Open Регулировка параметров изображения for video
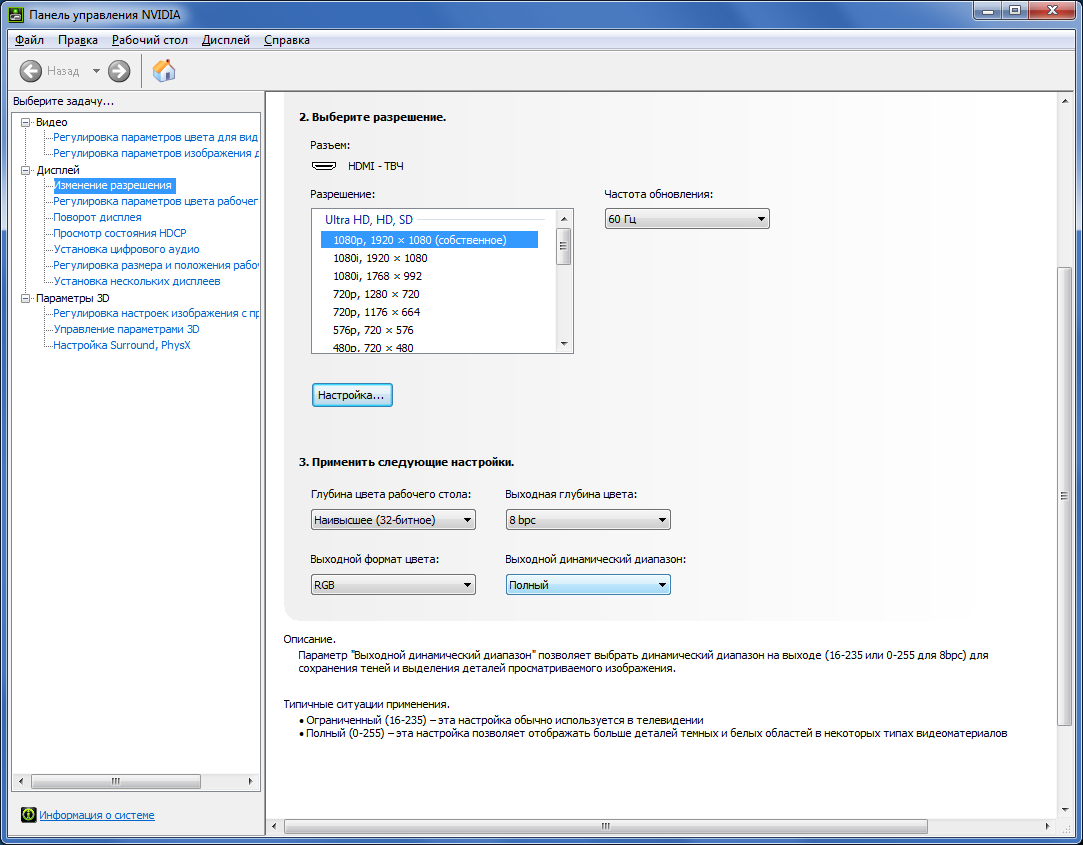 [x=155, y=153]
